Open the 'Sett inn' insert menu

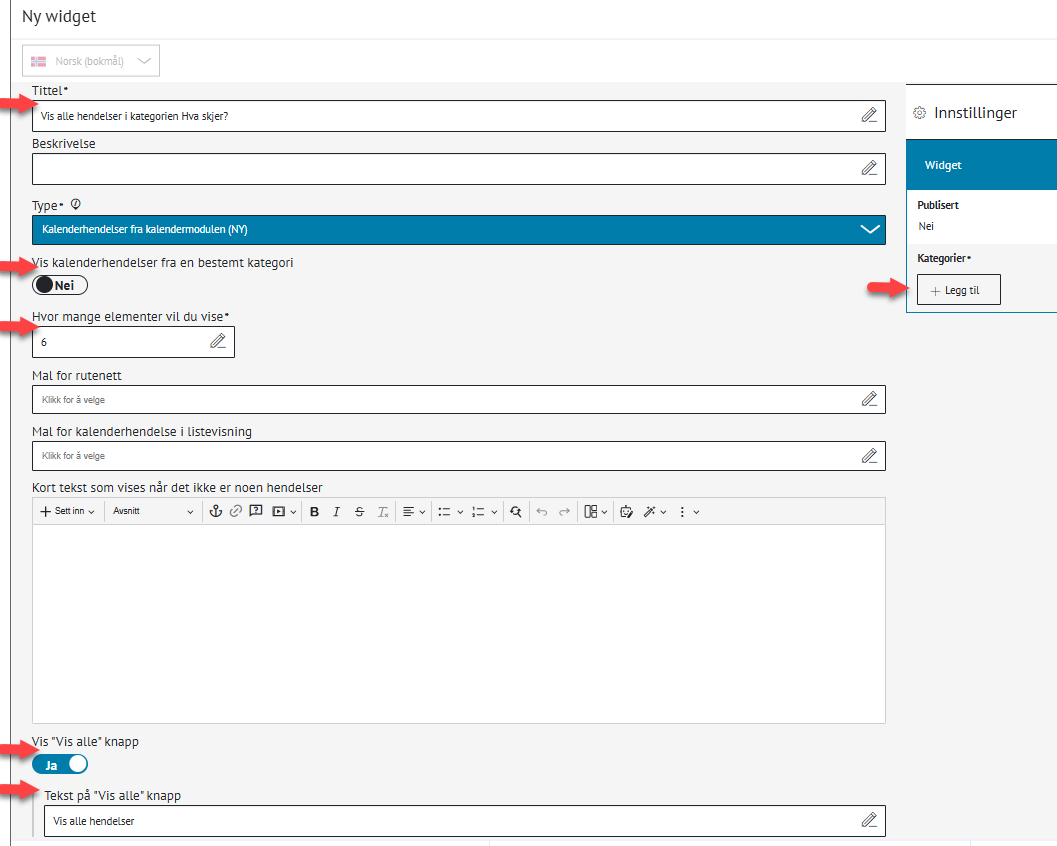click(67, 511)
